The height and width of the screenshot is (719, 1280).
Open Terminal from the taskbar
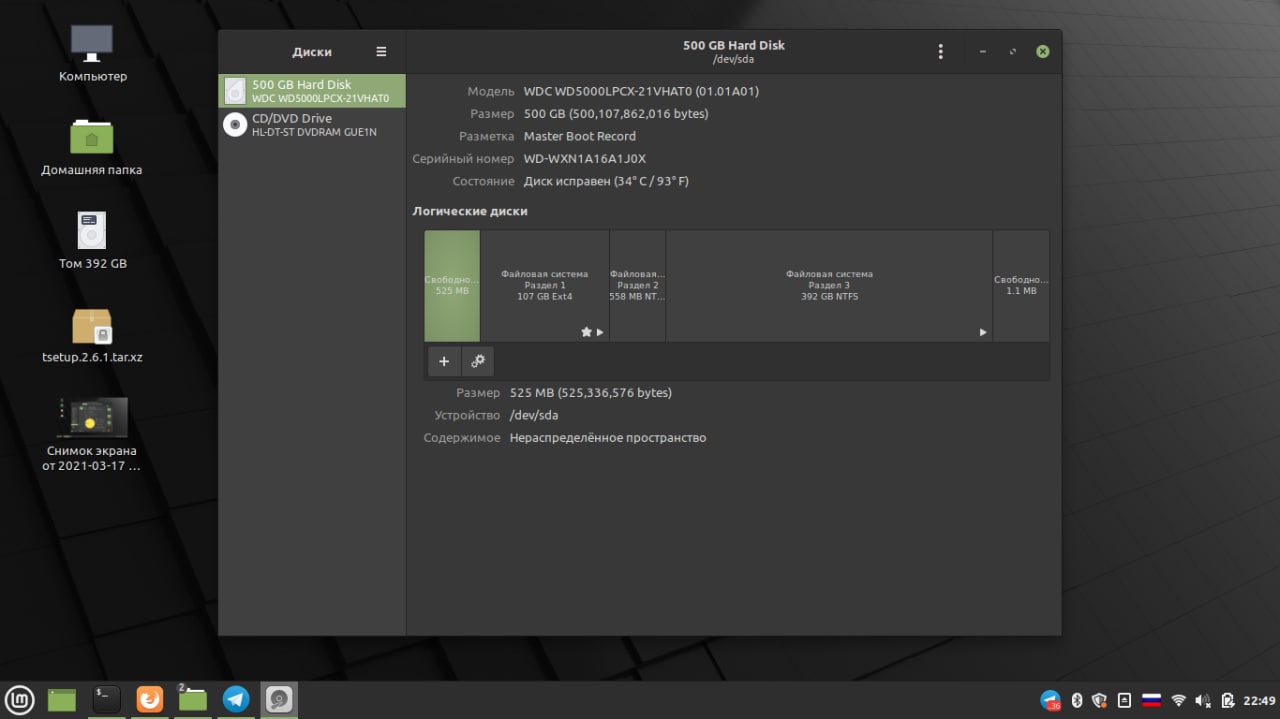106,699
